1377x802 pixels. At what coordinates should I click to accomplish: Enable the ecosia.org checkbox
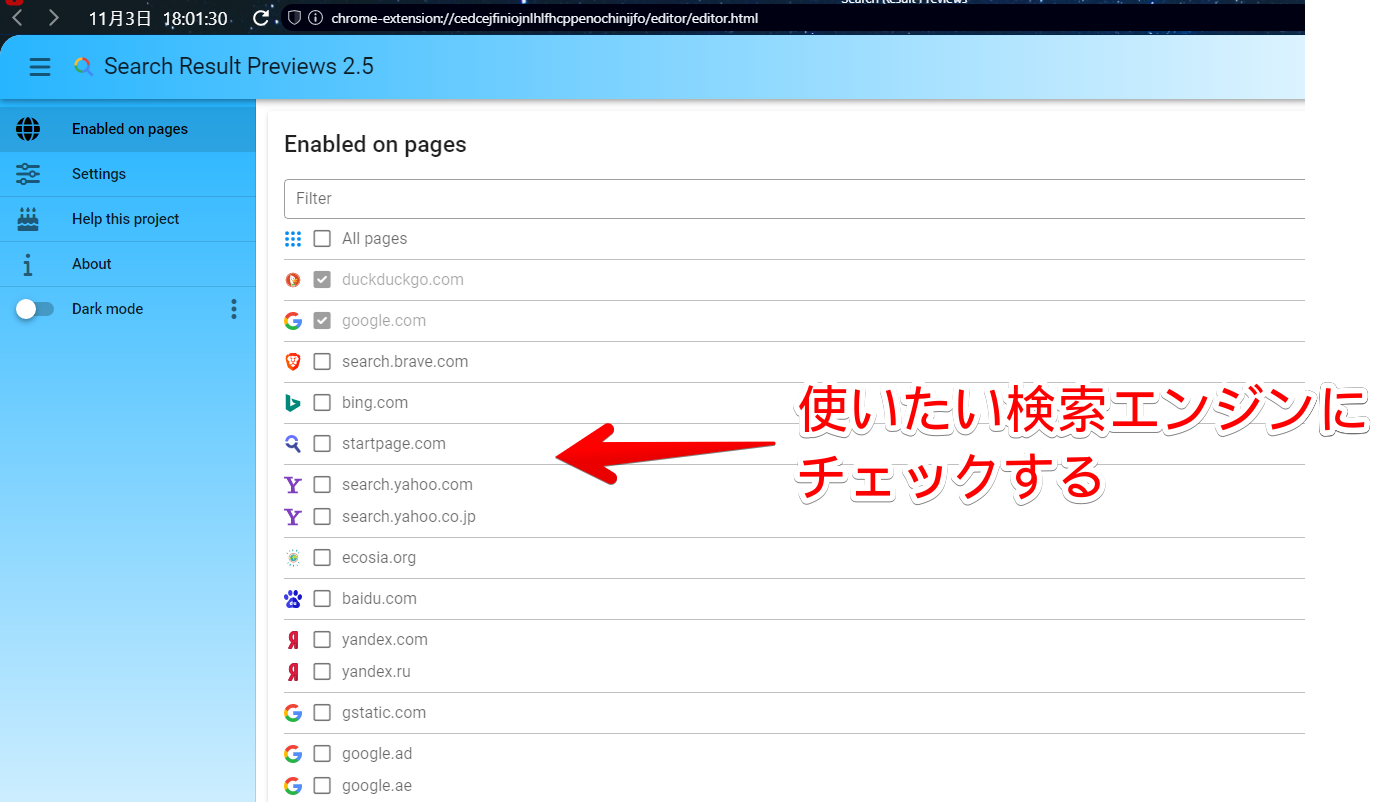click(x=322, y=558)
